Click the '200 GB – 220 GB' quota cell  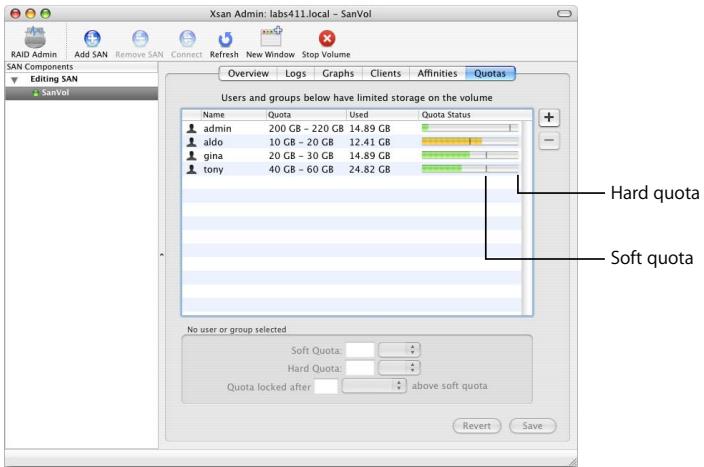(x=306, y=128)
